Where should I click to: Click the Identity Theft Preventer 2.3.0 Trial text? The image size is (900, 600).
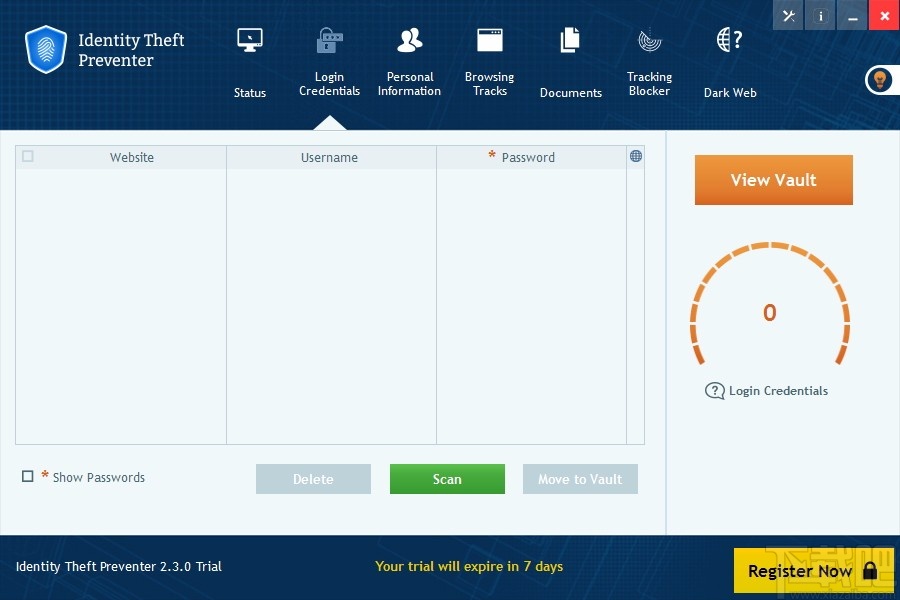[x=119, y=566]
